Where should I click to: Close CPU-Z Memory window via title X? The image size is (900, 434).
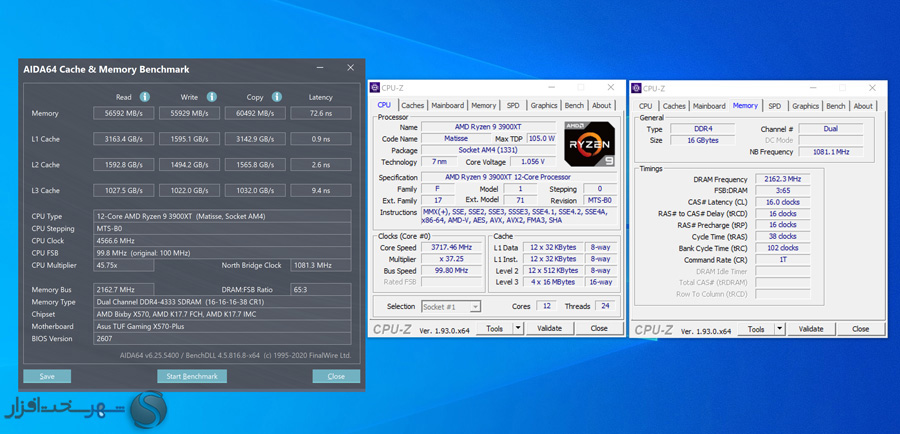[x=872, y=88]
